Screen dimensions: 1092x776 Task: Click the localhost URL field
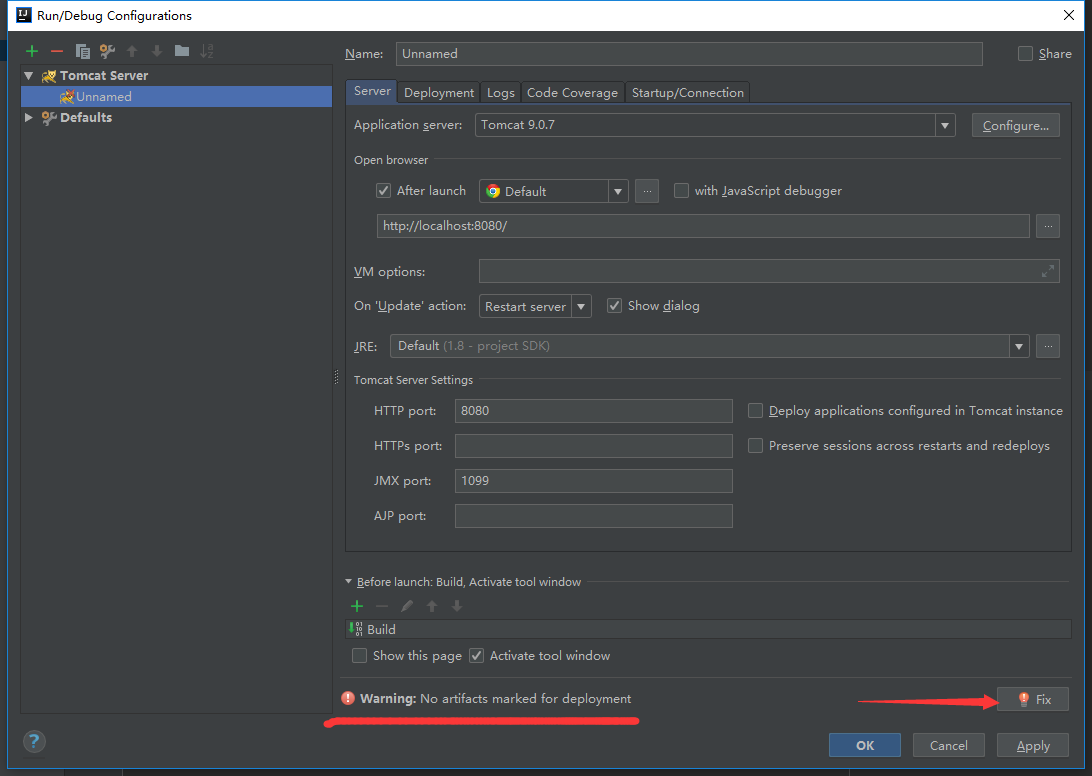pos(703,226)
